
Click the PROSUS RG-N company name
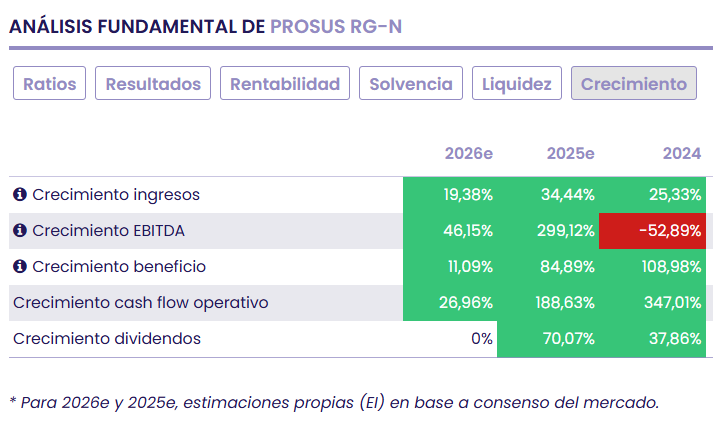coord(336,26)
